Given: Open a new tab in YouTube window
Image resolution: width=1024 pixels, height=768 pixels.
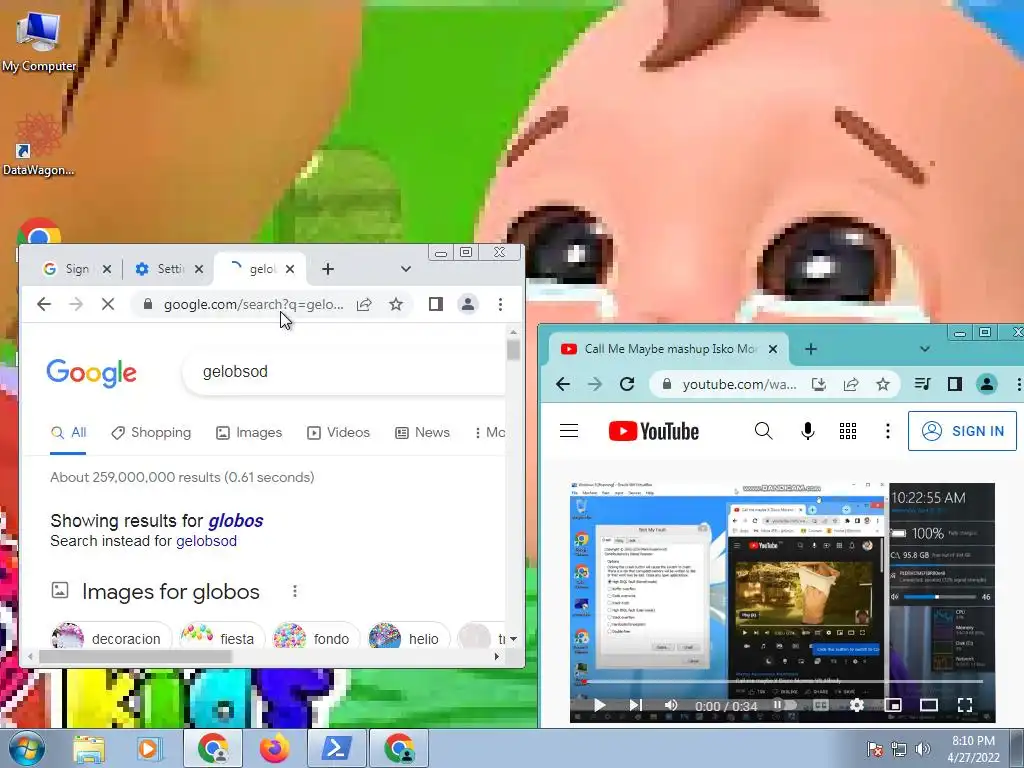Looking at the screenshot, I should 810,349.
